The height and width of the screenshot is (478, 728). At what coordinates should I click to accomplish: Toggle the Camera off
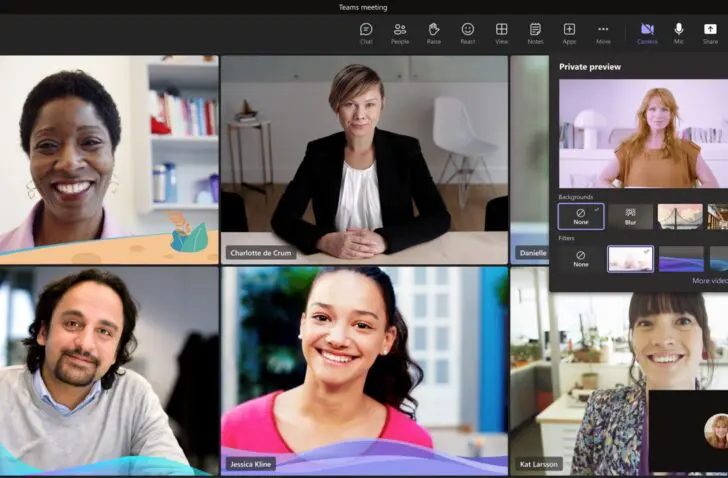point(647,33)
